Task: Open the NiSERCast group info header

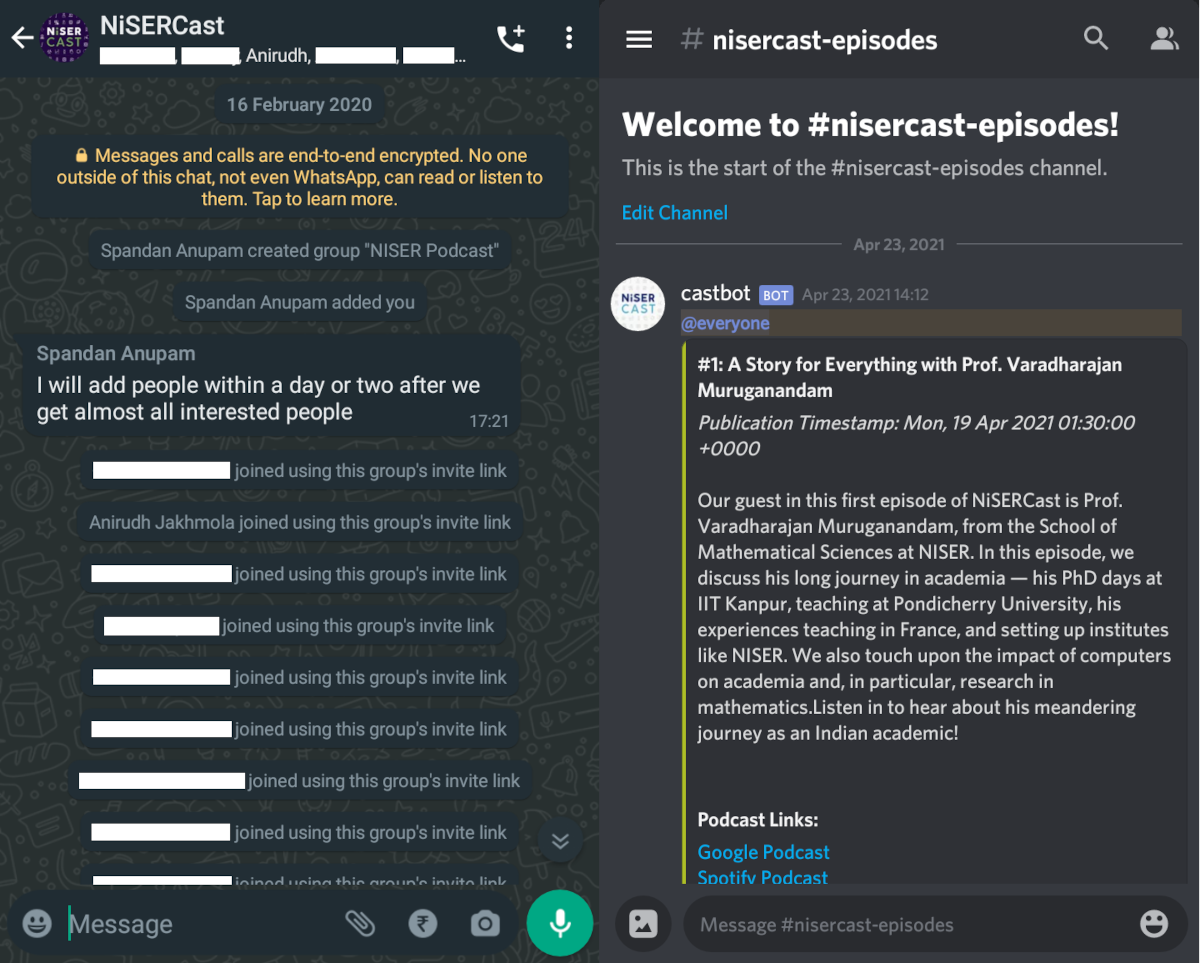Action: [280, 39]
